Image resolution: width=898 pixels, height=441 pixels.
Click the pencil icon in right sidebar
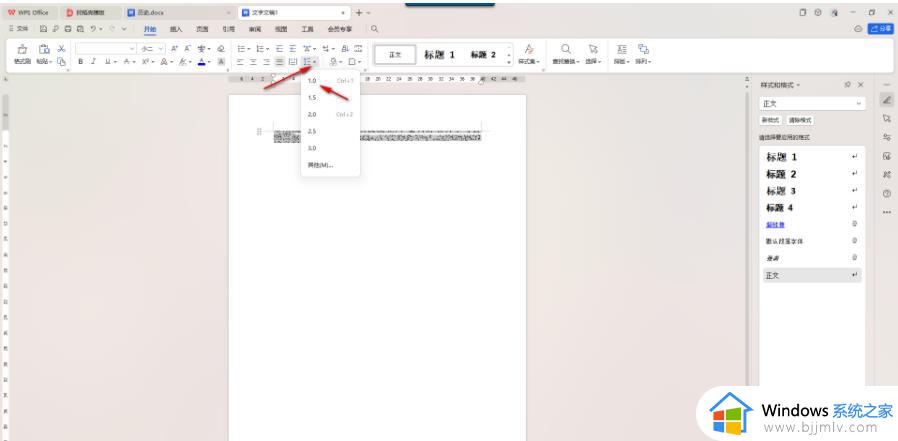pyautogui.click(x=887, y=101)
